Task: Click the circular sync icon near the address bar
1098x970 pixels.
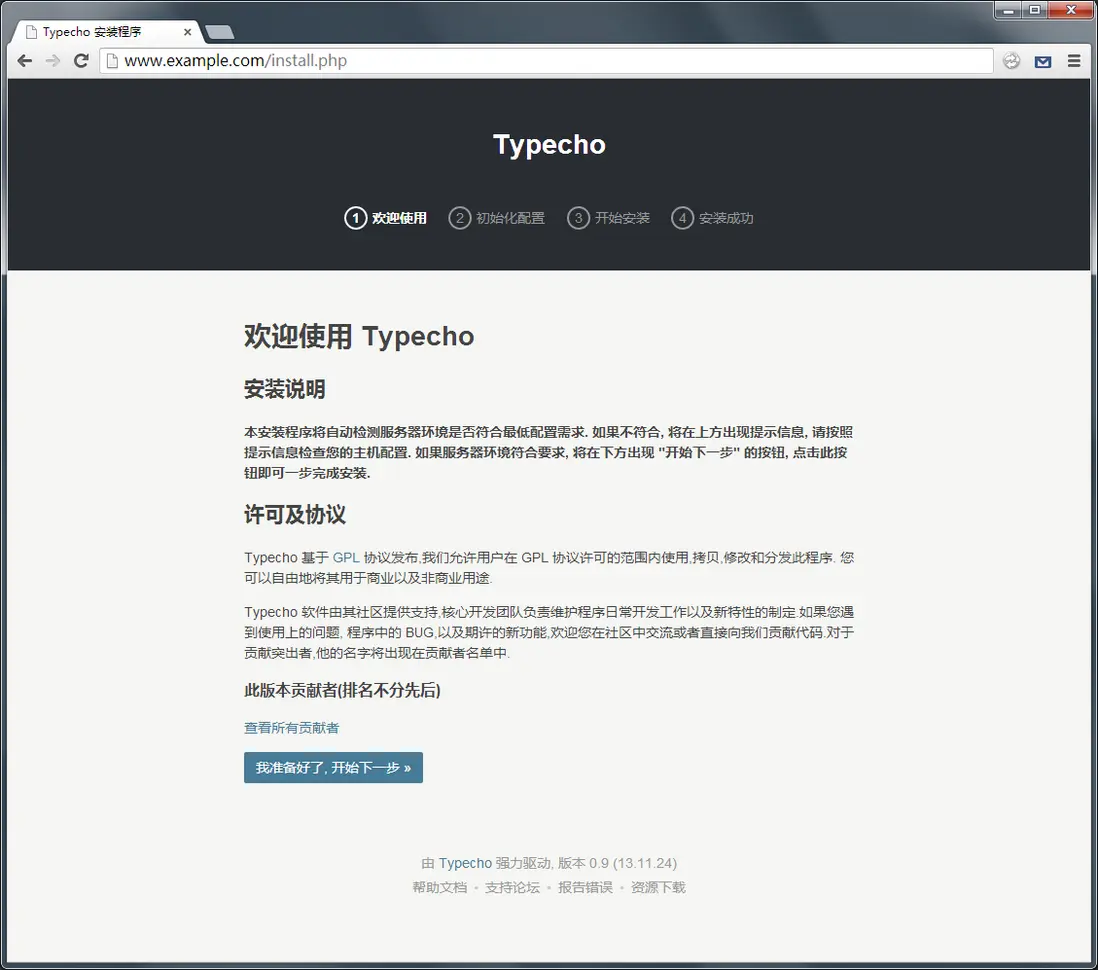Action: point(1011,60)
